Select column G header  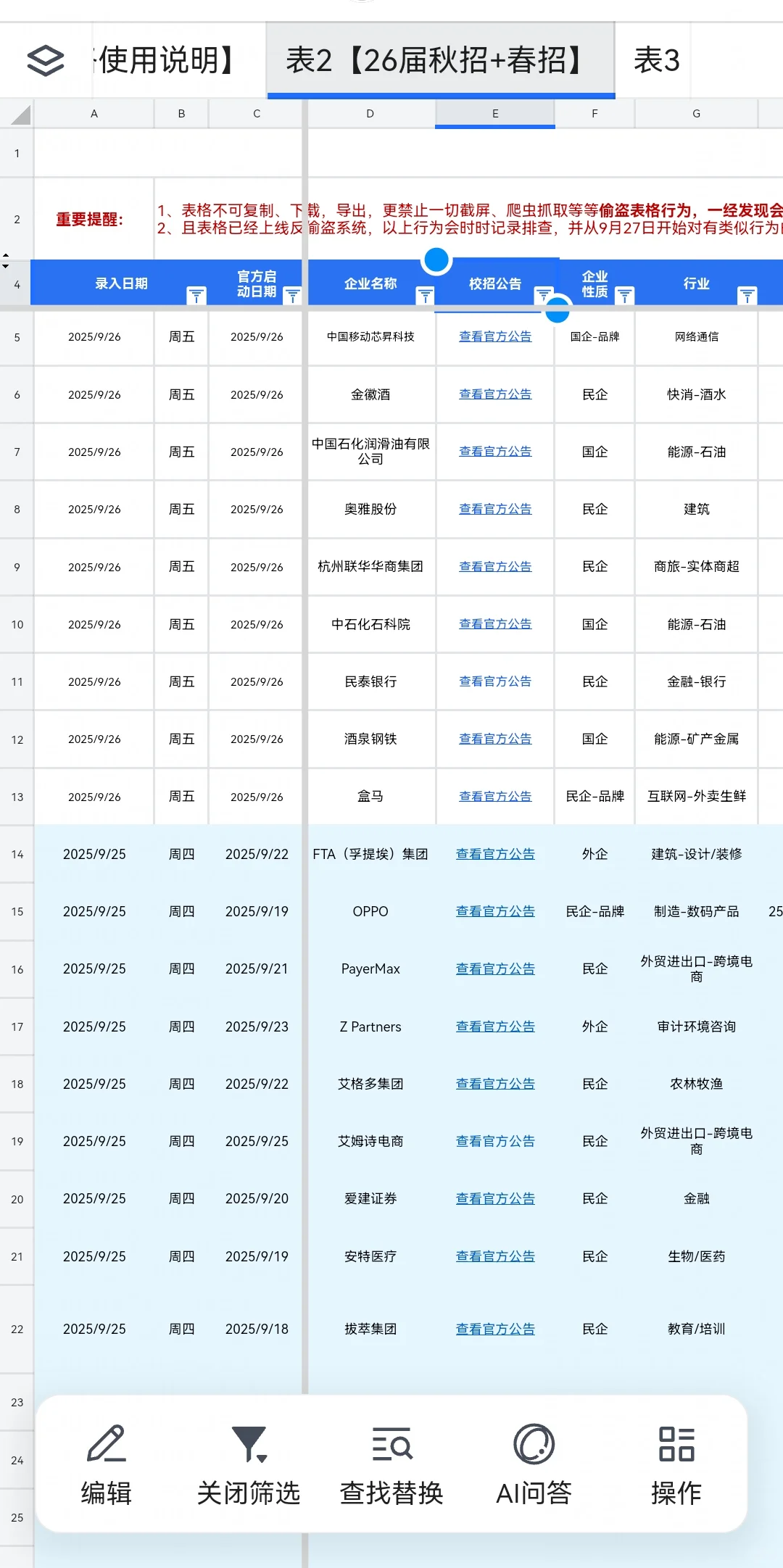click(697, 114)
